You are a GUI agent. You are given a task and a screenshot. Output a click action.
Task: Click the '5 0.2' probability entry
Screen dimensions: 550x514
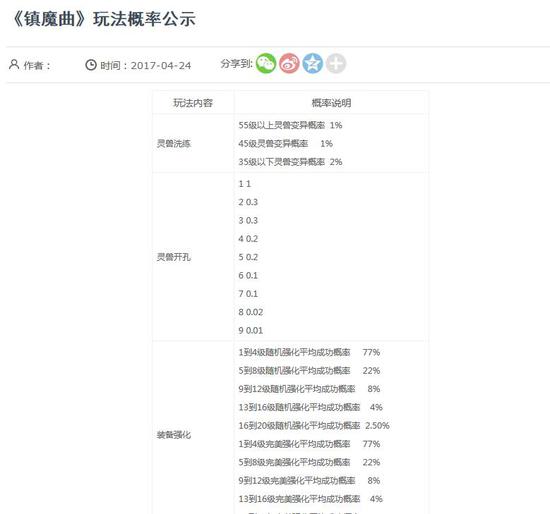click(x=248, y=257)
